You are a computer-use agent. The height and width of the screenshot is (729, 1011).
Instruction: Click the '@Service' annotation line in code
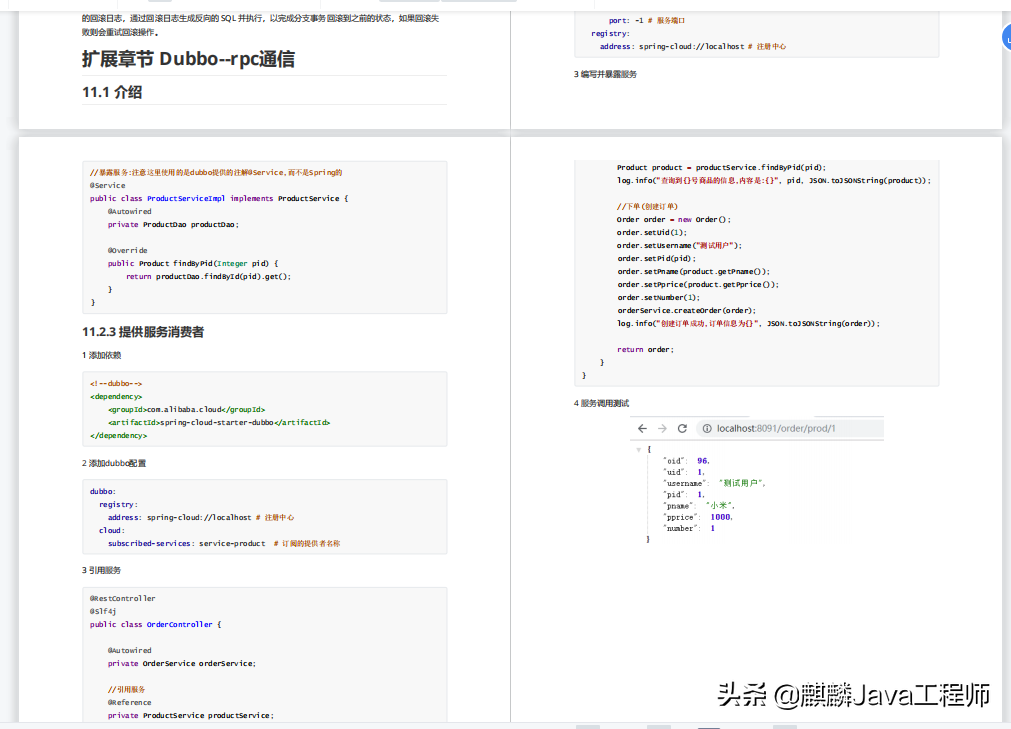pyautogui.click(x=108, y=186)
